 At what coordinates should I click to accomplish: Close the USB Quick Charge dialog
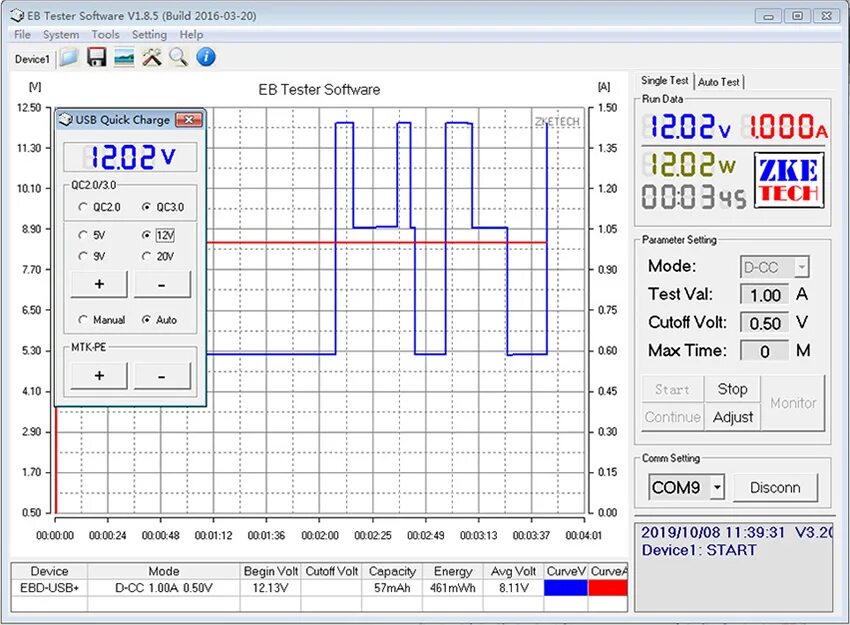click(x=189, y=120)
